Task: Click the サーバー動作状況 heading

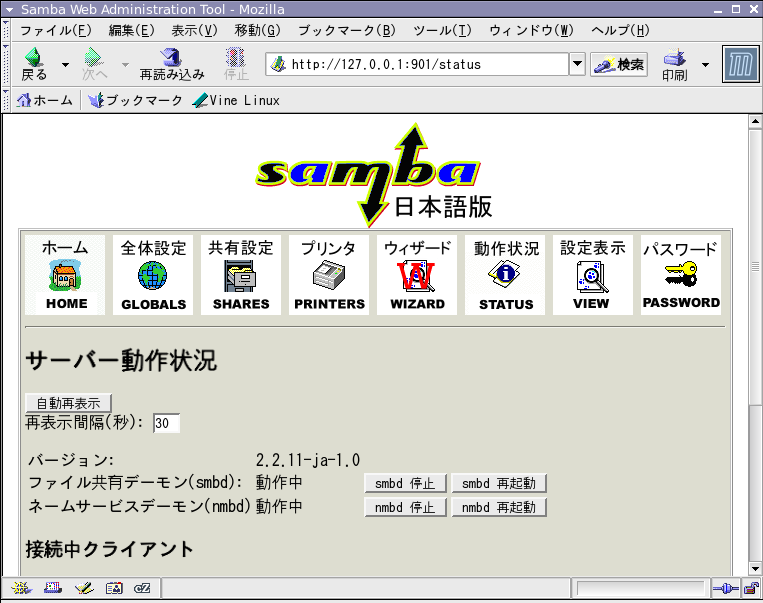Action: click(121, 361)
